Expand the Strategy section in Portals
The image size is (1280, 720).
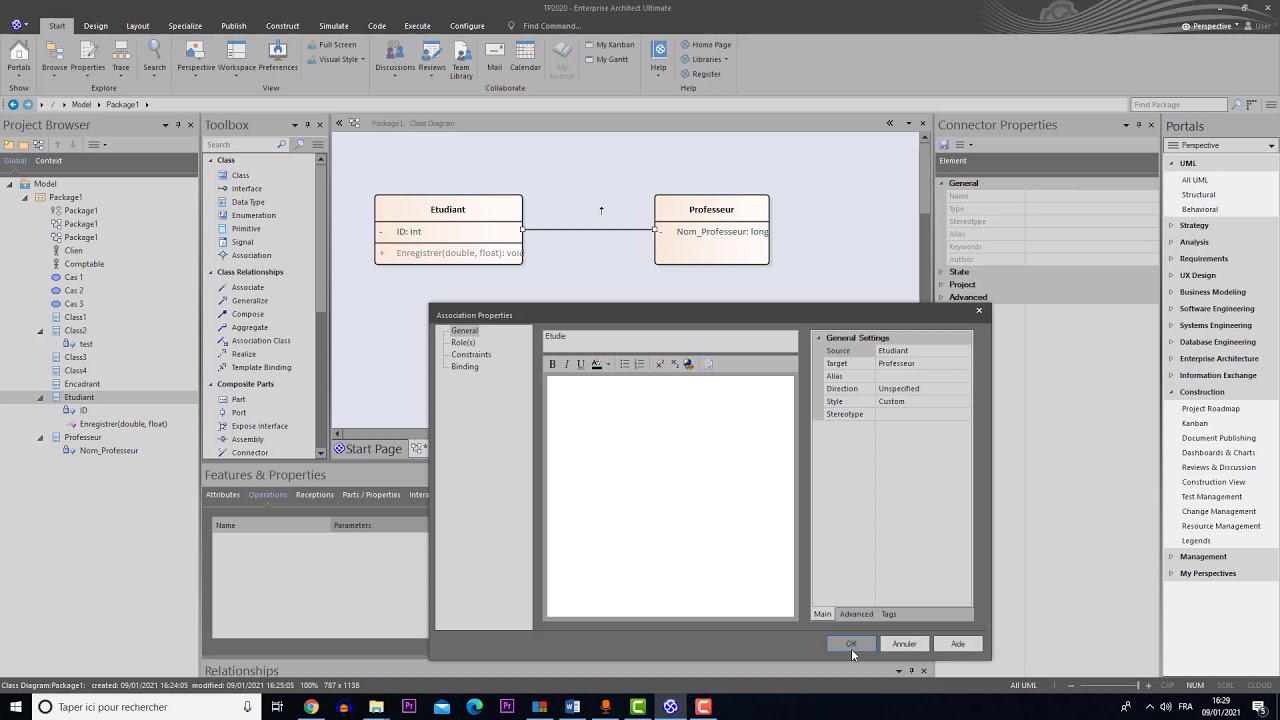(x=1171, y=225)
